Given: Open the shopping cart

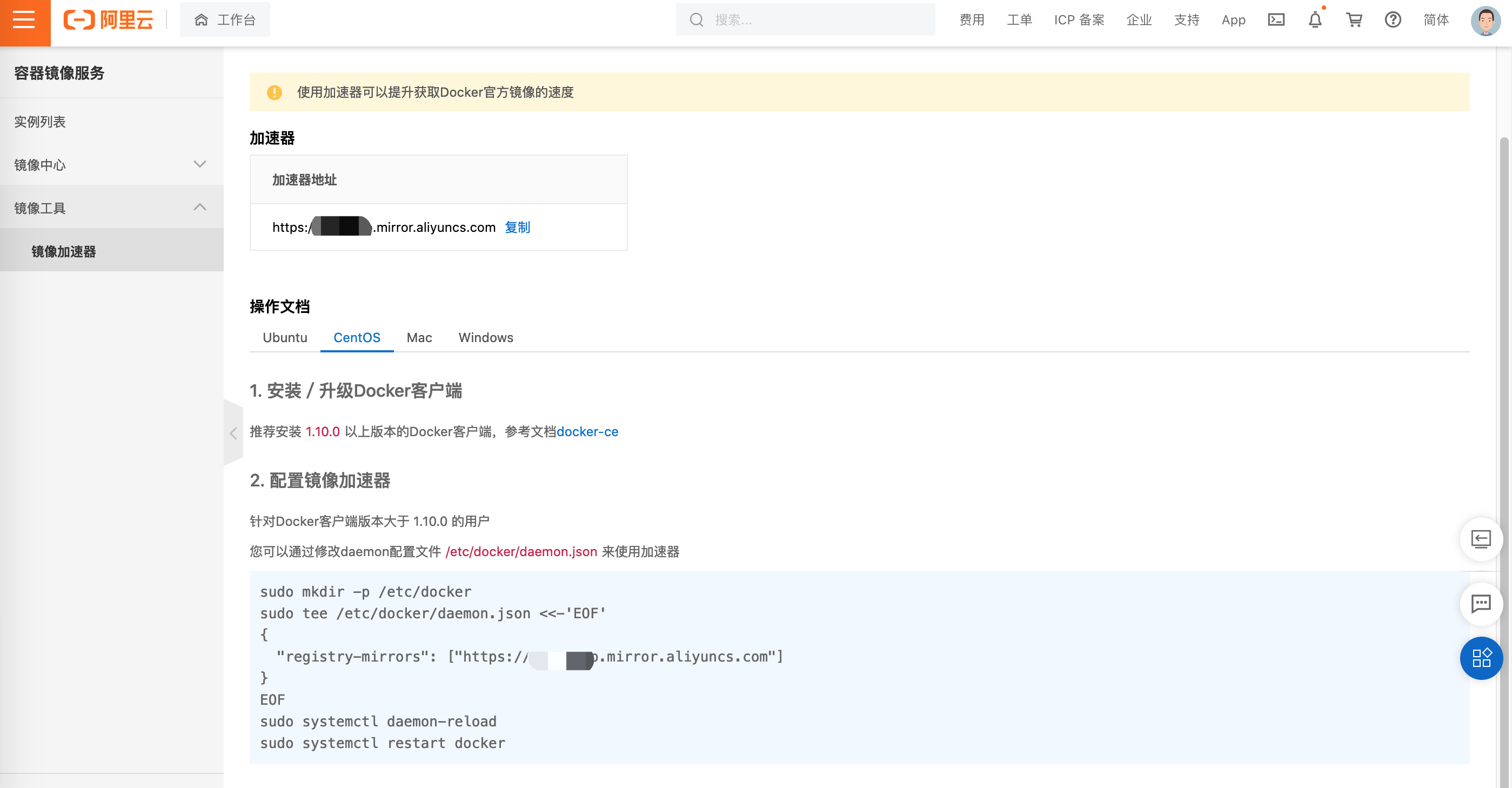Looking at the screenshot, I should 1354,19.
